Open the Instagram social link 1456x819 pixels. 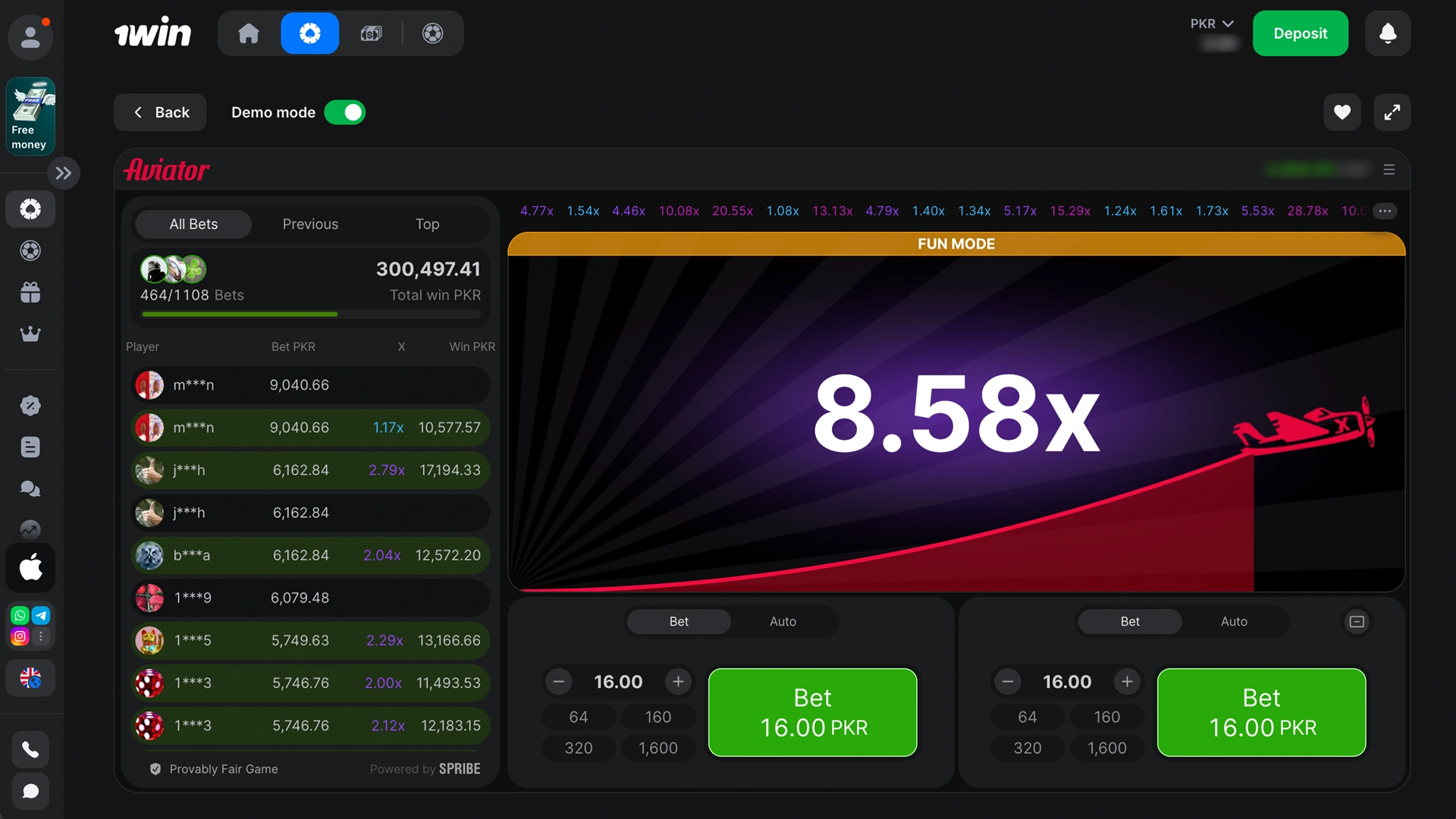[x=20, y=637]
